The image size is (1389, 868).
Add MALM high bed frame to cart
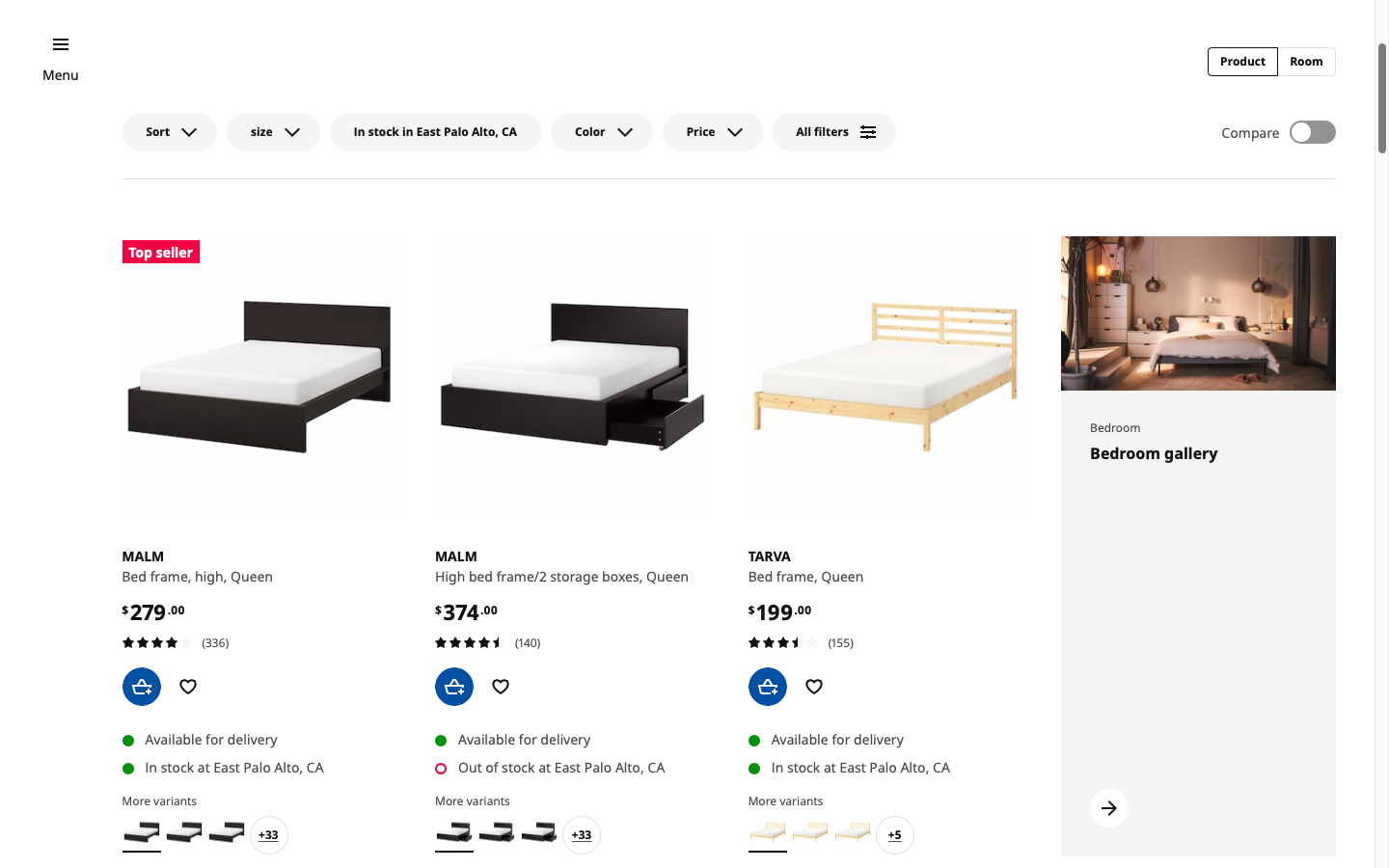pyautogui.click(x=142, y=687)
